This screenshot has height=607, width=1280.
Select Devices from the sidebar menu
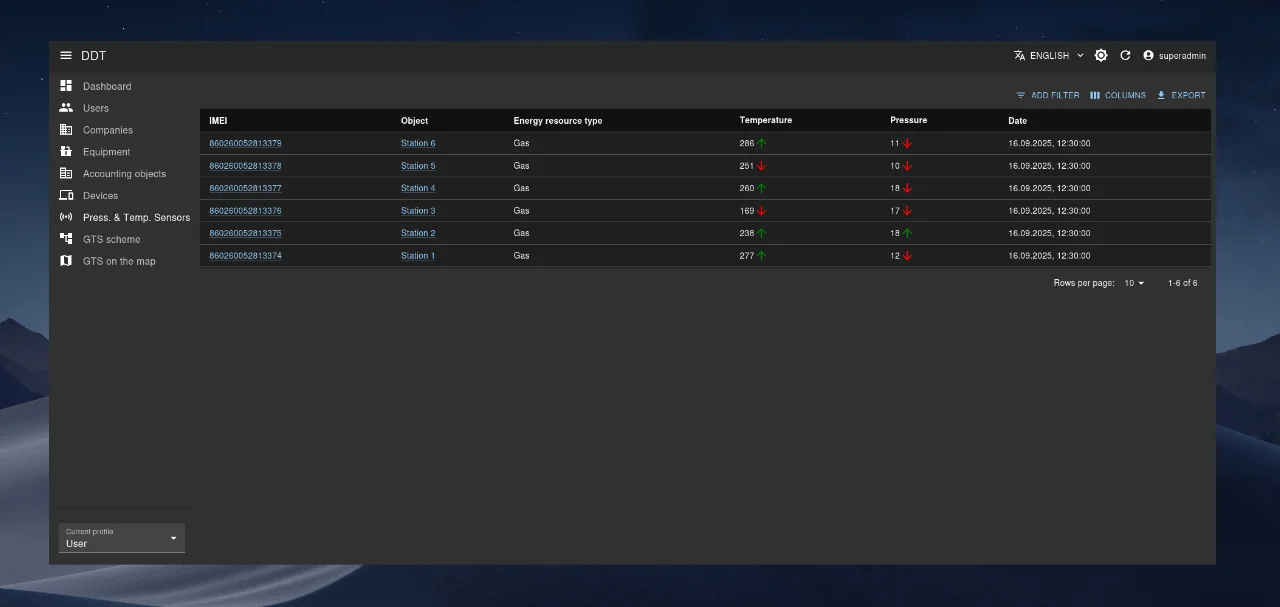tap(100, 196)
